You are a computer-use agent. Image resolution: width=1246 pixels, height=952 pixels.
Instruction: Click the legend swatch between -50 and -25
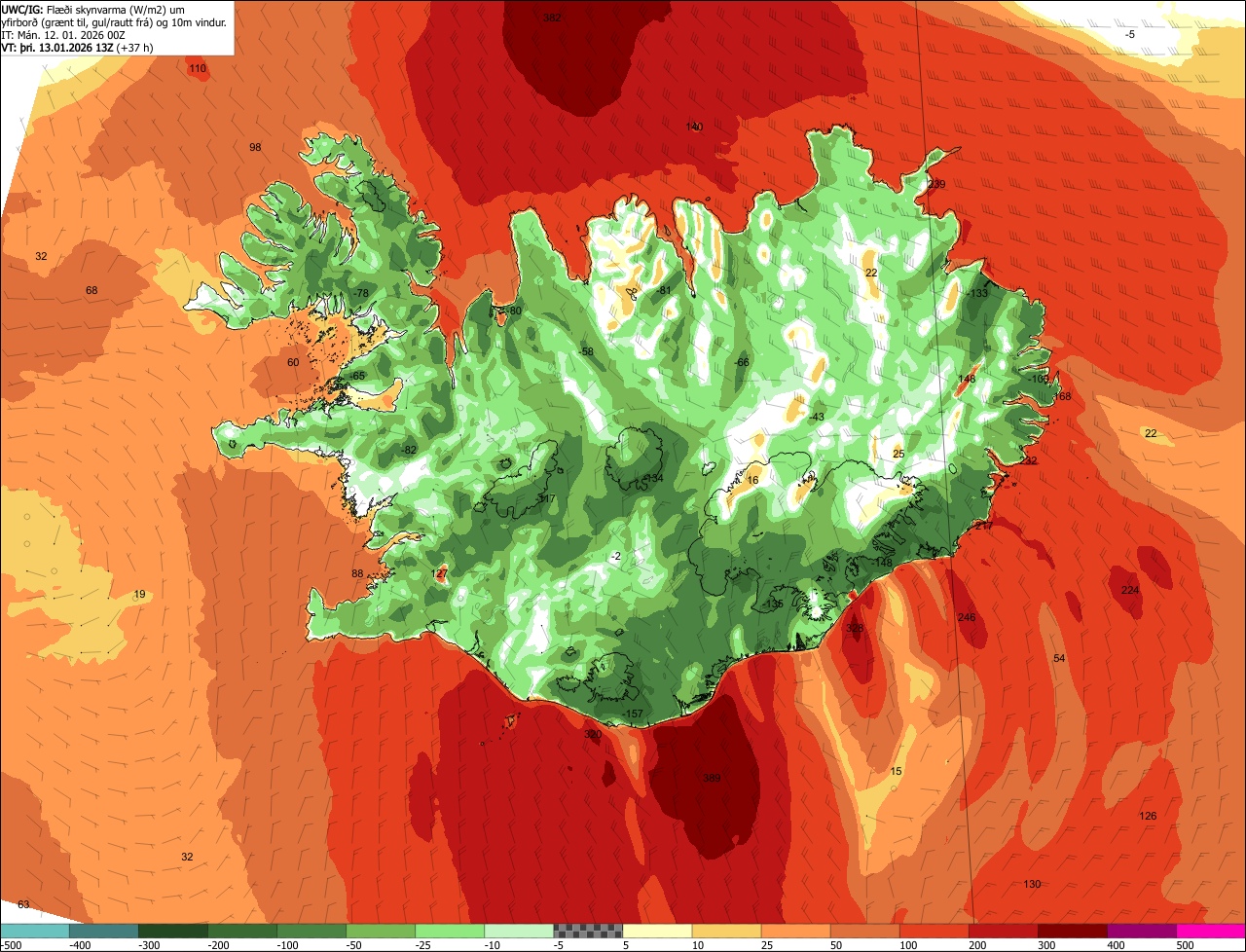click(x=381, y=931)
